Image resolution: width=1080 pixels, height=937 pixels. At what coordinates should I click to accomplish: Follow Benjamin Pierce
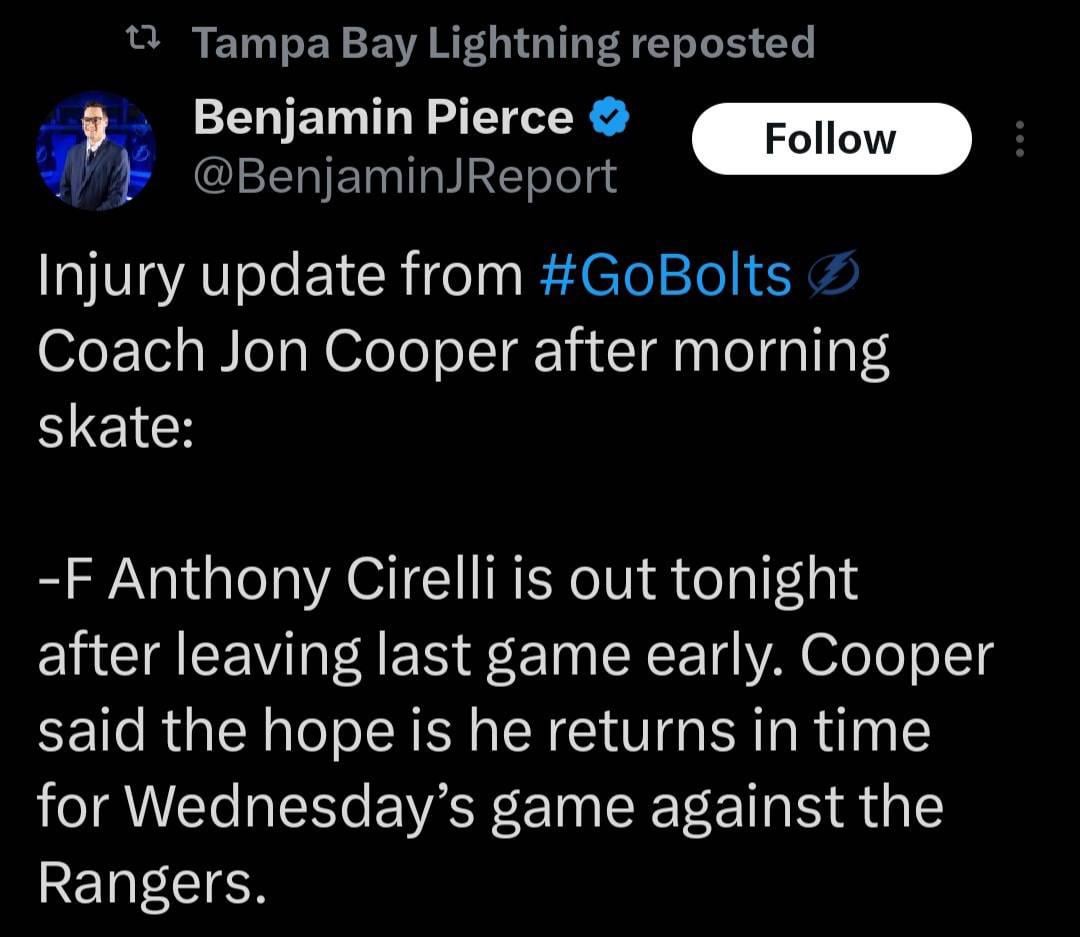point(830,139)
